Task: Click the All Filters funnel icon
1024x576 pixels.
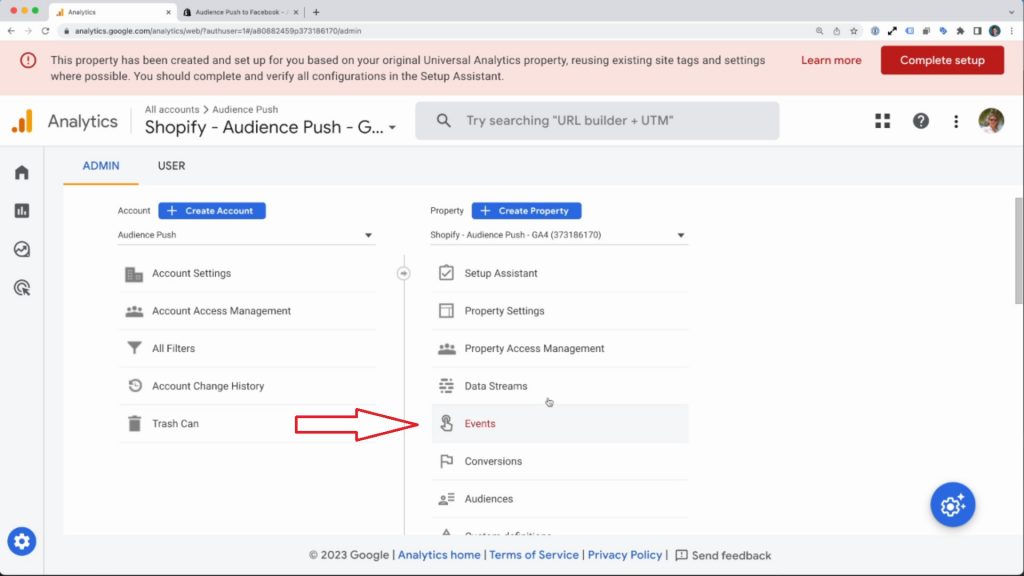Action: click(x=134, y=348)
